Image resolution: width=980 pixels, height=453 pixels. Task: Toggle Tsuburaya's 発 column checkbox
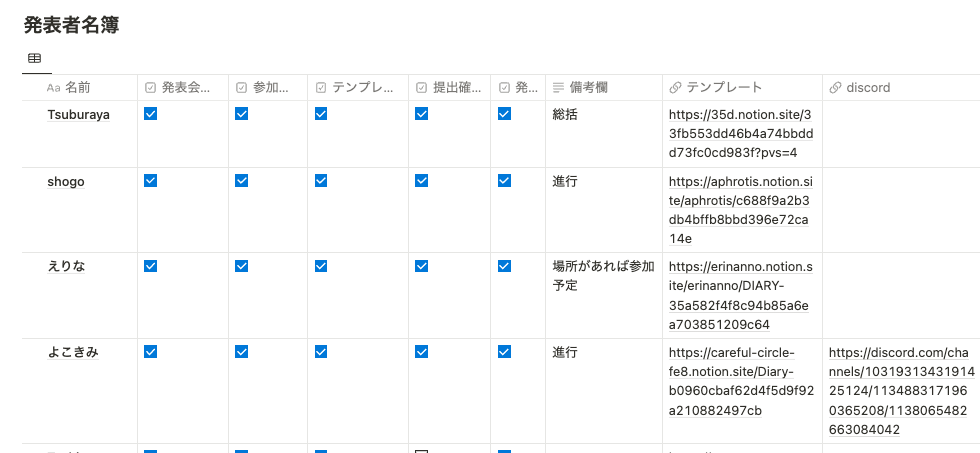pyautogui.click(x=504, y=114)
